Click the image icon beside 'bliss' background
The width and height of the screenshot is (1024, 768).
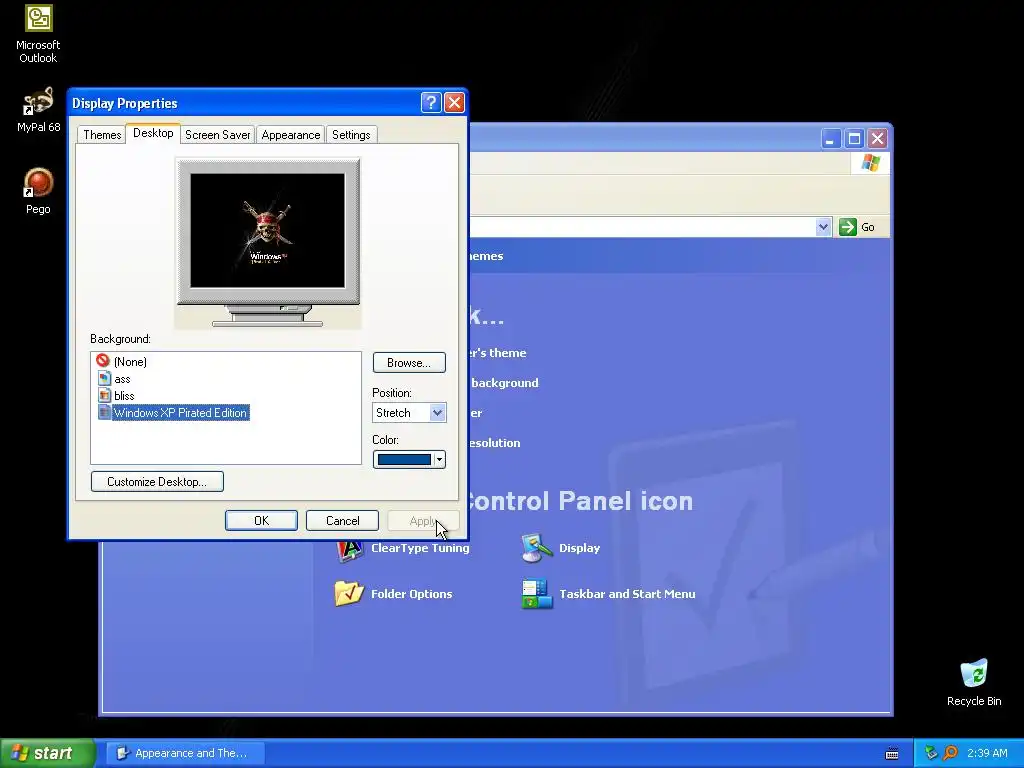point(104,395)
